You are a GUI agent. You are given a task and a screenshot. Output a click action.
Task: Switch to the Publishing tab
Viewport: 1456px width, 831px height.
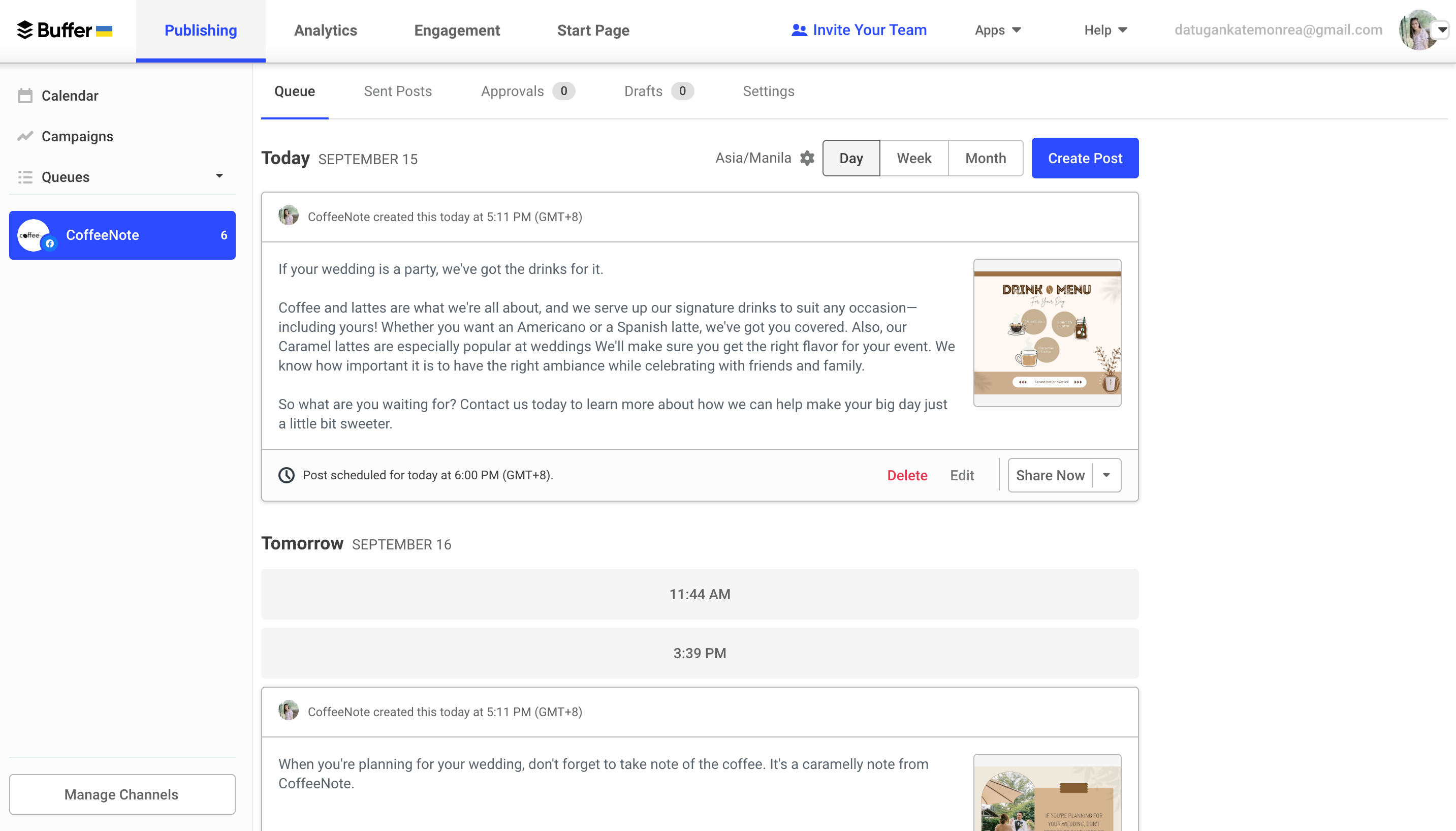[x=201, y=30]
